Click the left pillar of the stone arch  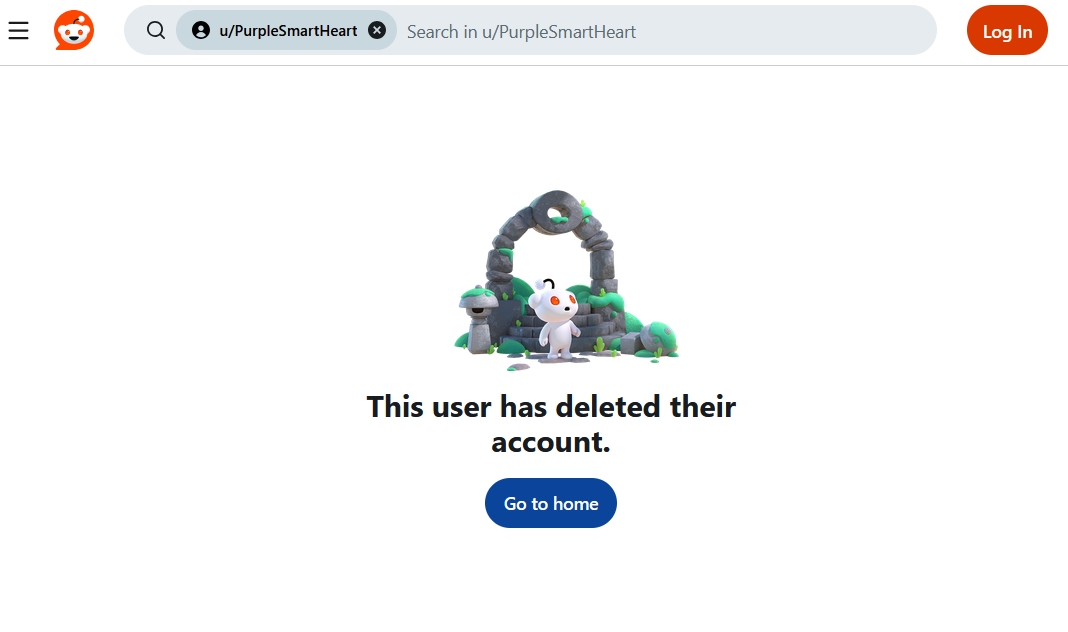point(501,268)
